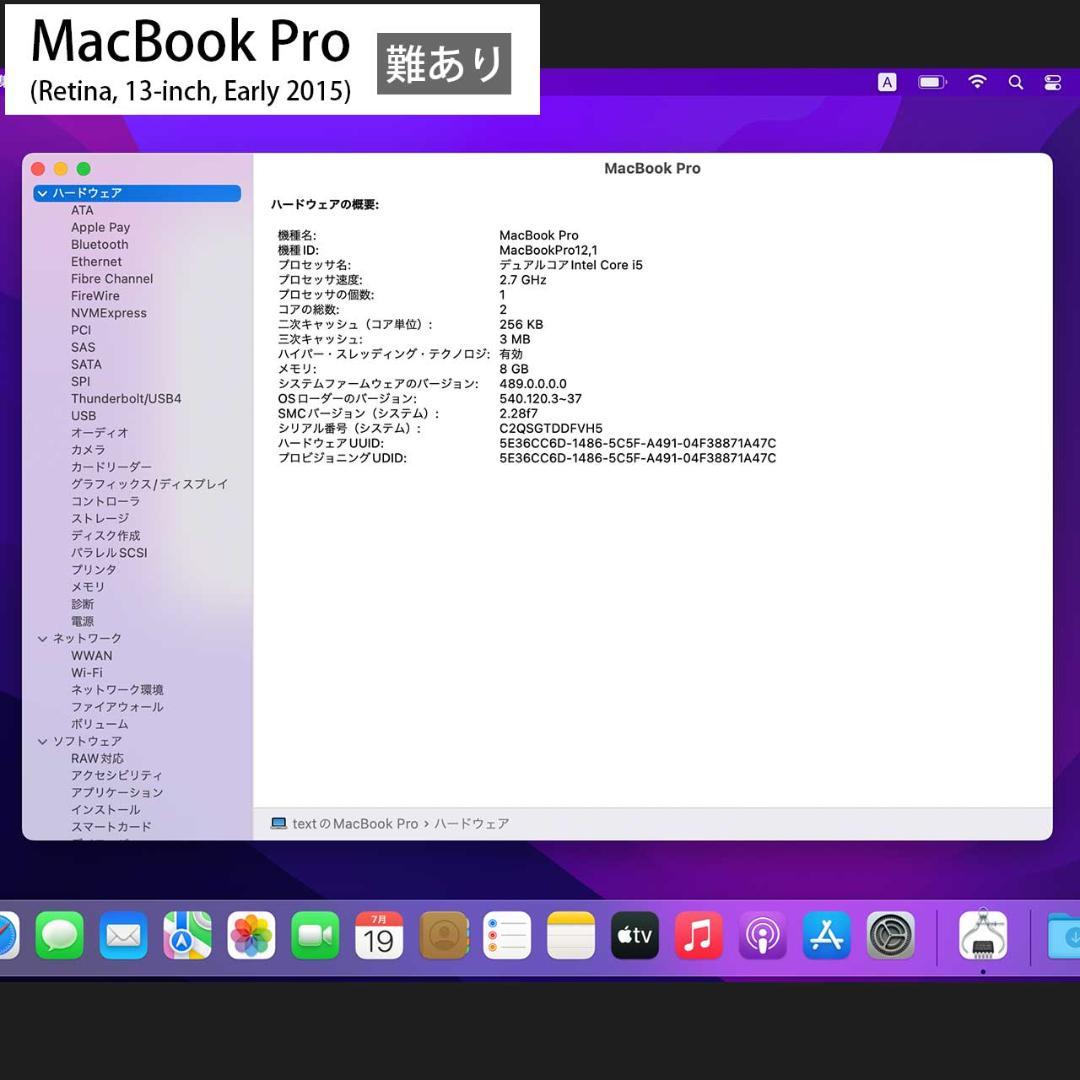
Task: Check battery status in menu bar
Action: 933,83
